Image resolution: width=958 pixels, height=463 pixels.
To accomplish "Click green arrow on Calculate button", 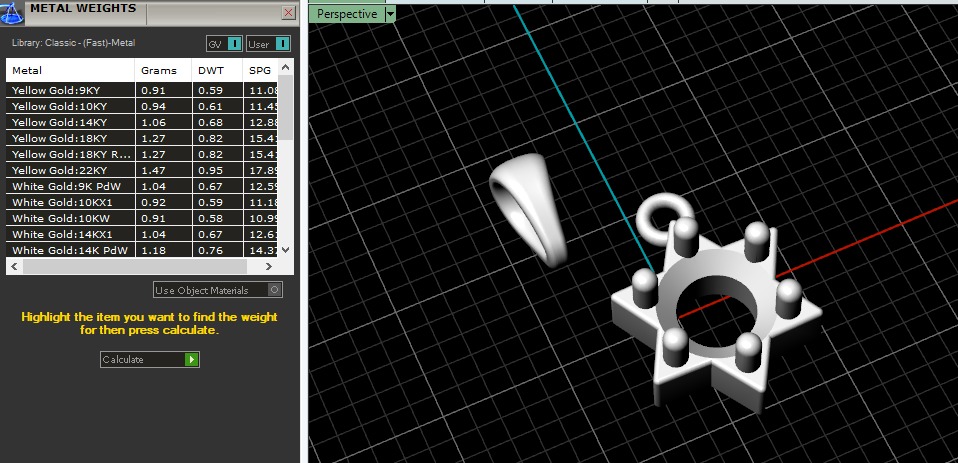I will pyautogui.click(x=192, y=359).
